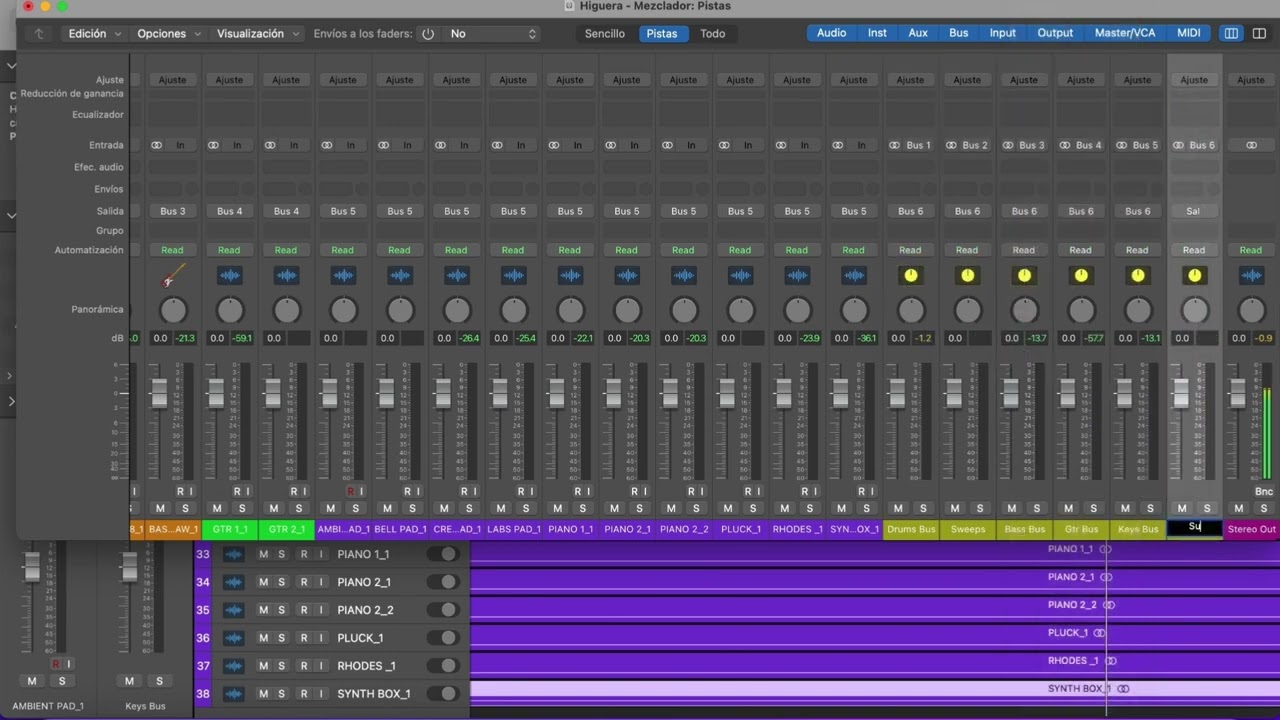Click the volume fader of Keys Bus in inspector
The image size is (1280, 720).
pyautogui.click(x=129, y=567)
